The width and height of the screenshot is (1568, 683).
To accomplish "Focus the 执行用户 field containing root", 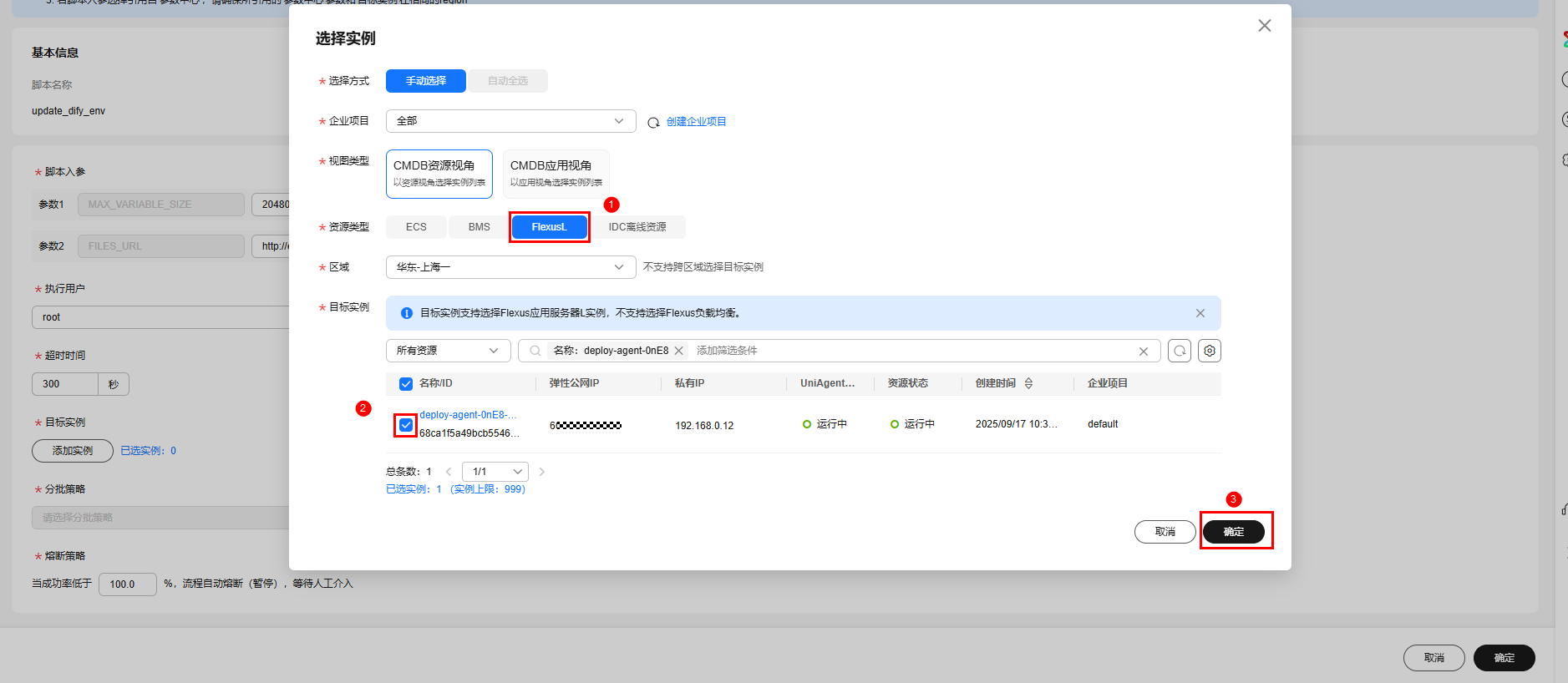I will pos(160,317).
